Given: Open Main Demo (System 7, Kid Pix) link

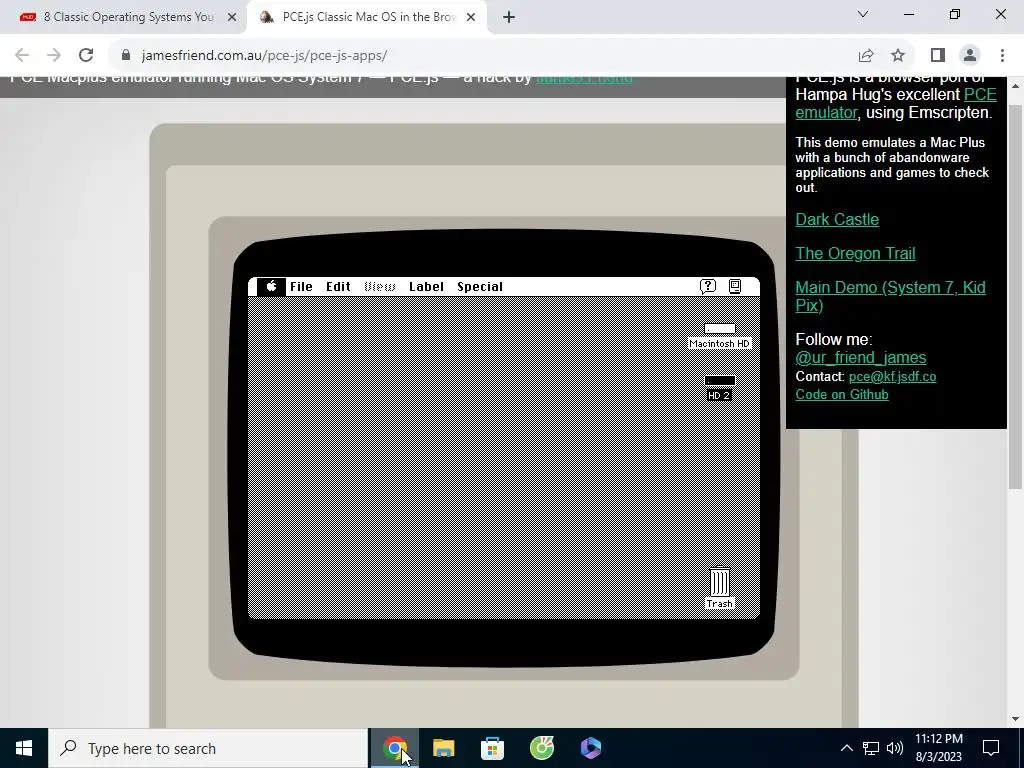Looking at the screenshot, I should tap(890, 296).
